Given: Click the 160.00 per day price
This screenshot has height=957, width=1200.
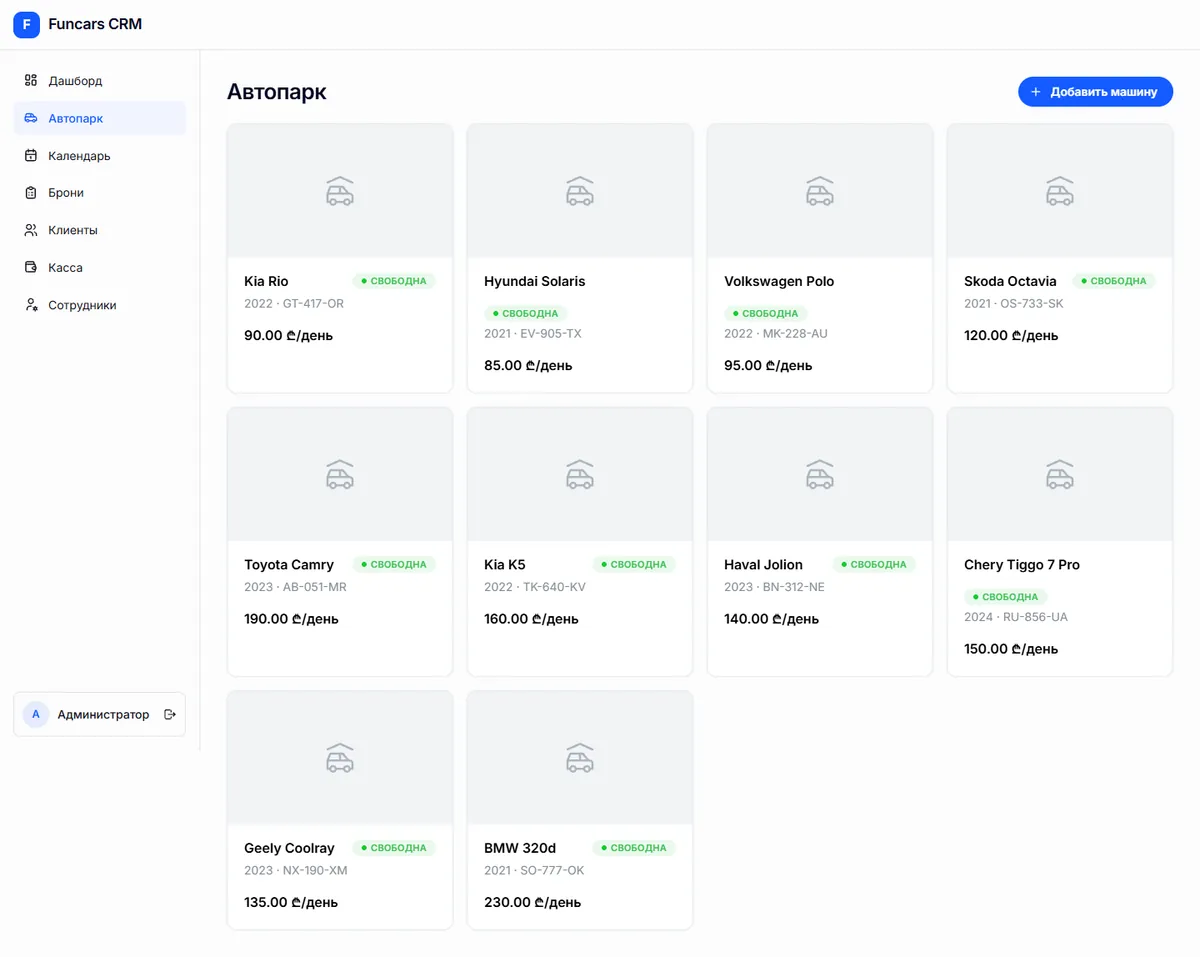Looking at the screenshot, I should coord(531,619).
